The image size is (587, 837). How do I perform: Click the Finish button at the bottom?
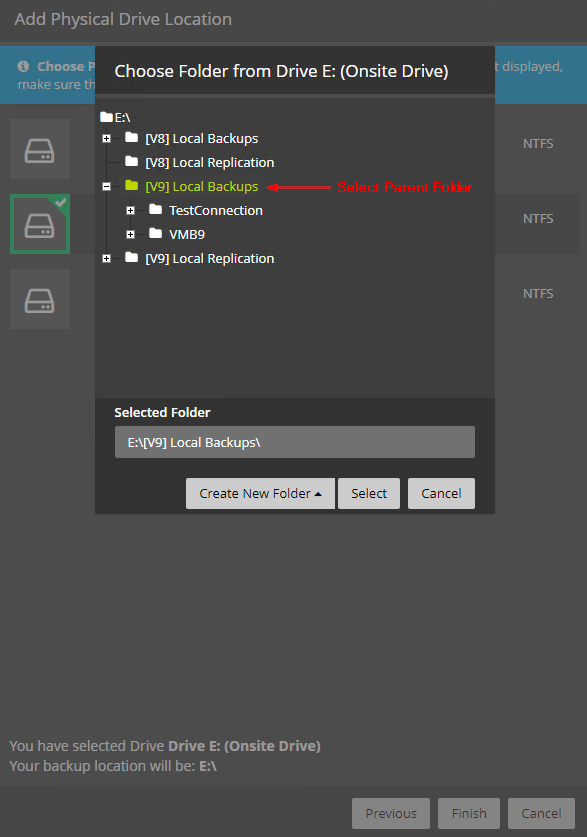pyautogui.click(x=469, y=814)
